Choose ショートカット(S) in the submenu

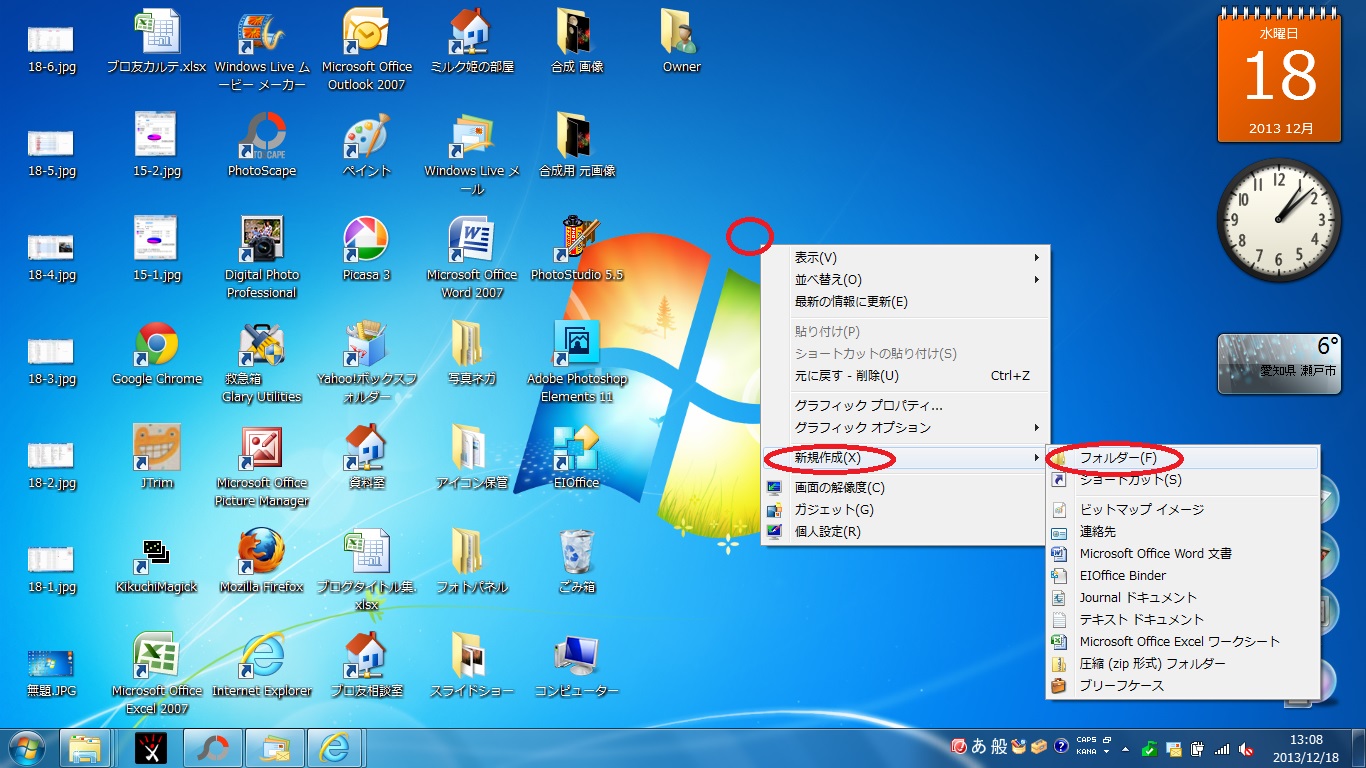pos(1183,480)
